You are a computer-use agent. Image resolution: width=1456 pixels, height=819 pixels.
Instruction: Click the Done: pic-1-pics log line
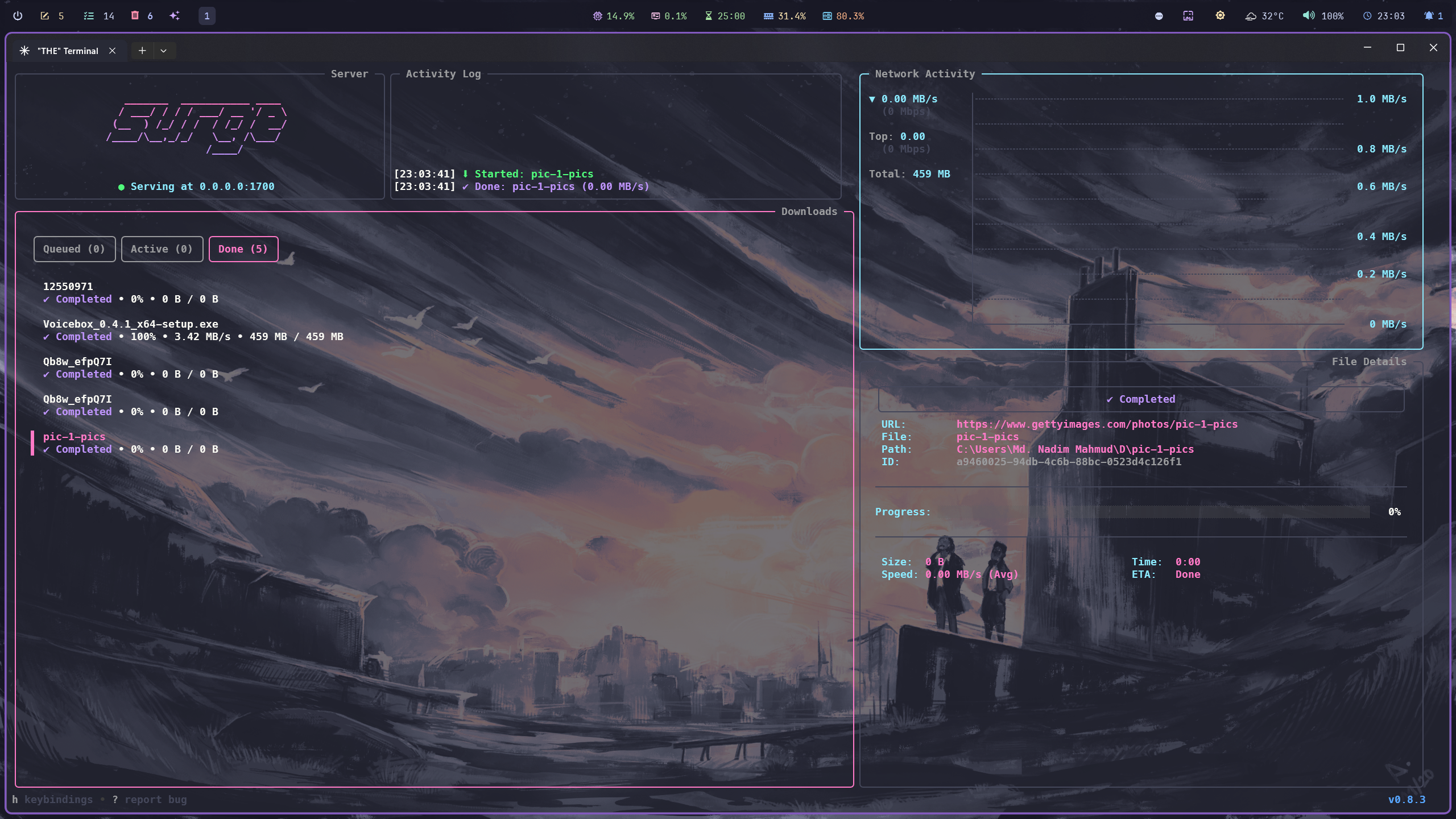pyautogui.click(x=522, y=187)
